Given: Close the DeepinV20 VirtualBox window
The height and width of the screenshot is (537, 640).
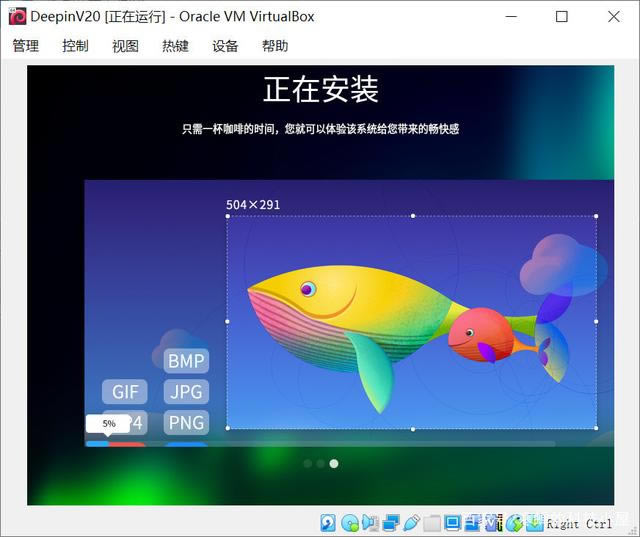Looking at the screenshot, I should coord(613,17).
